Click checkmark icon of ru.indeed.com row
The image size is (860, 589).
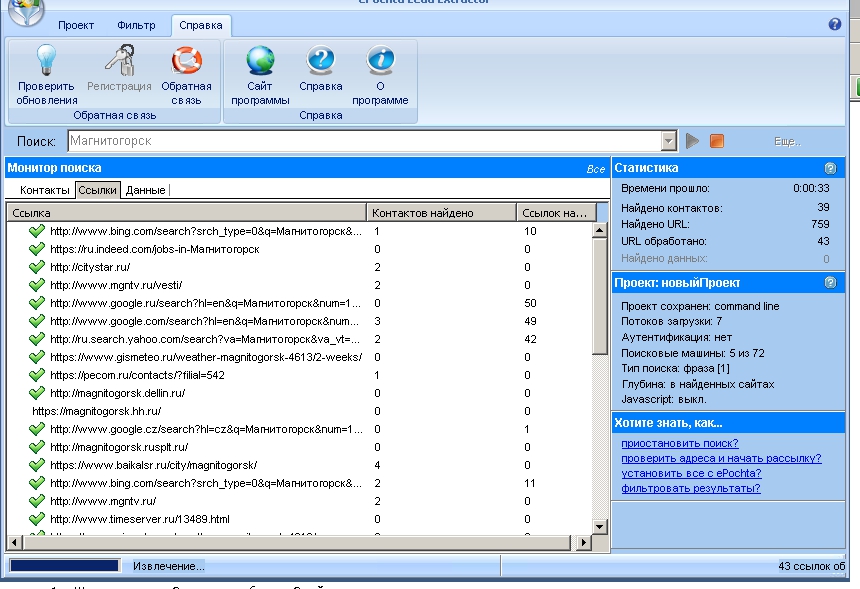coord(37,249)
